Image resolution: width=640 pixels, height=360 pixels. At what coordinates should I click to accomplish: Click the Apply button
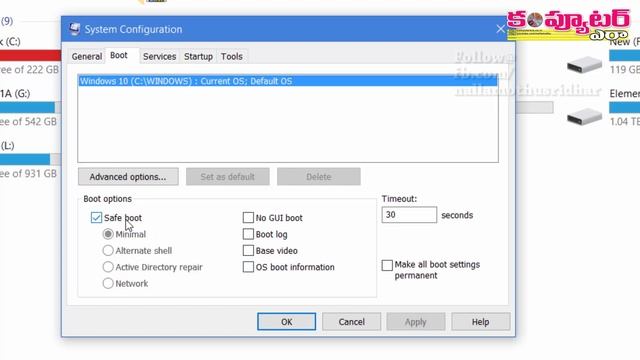click(416, 322)
